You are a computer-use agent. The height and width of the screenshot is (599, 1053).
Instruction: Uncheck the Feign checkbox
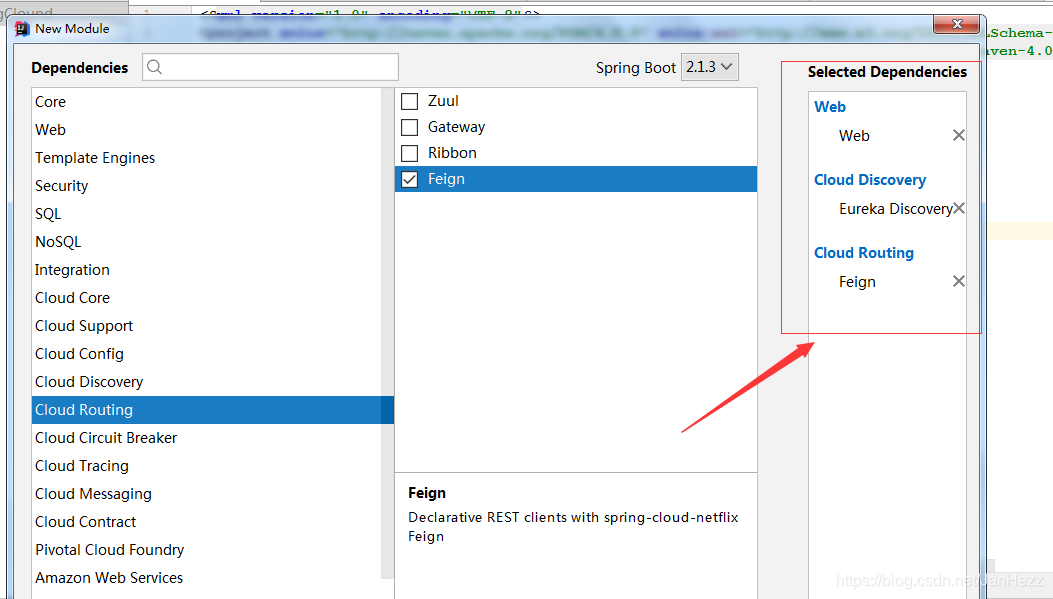[x=410, y=179]
